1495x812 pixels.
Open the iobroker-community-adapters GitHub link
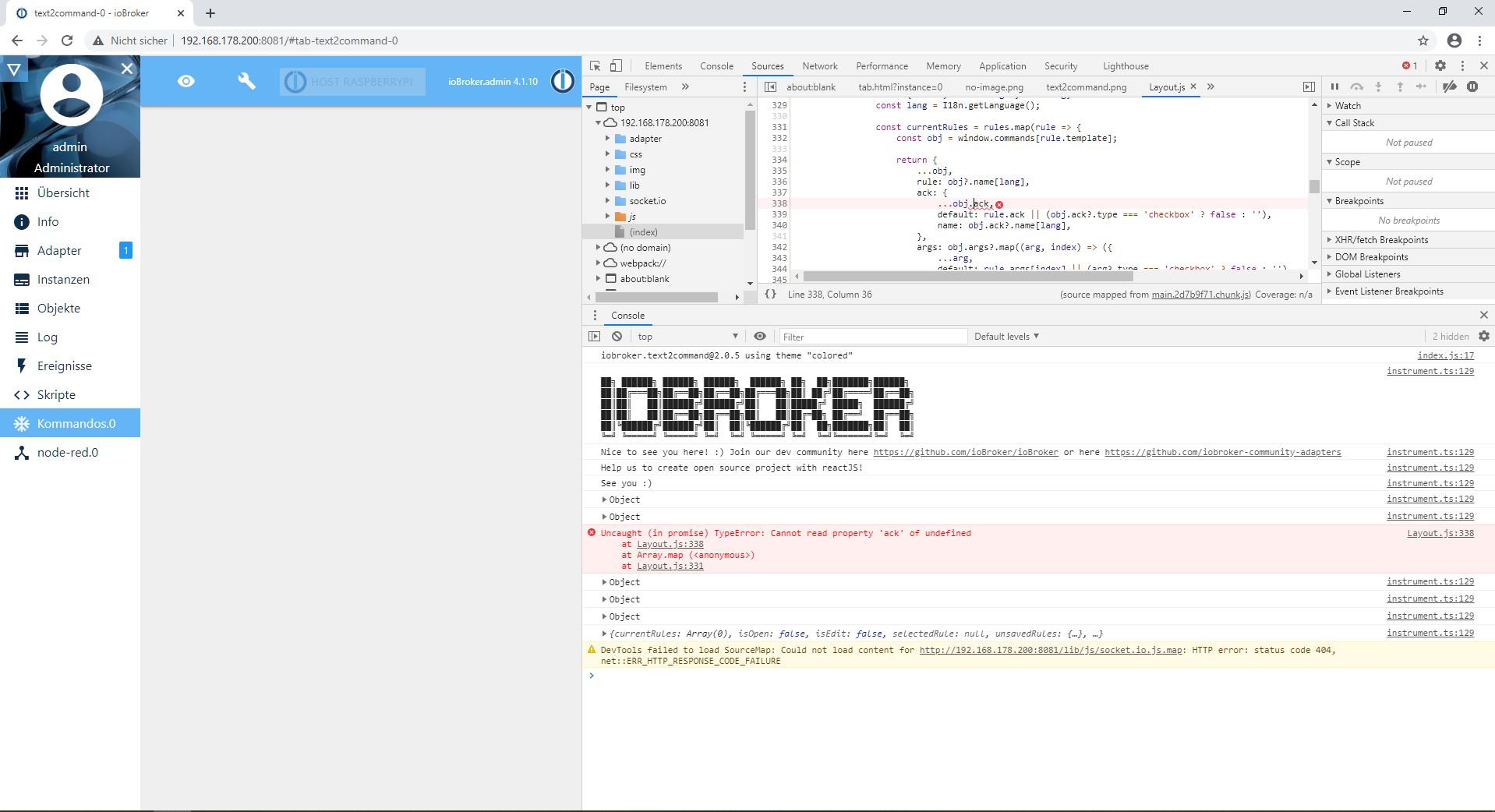(x=1222, y=452)
